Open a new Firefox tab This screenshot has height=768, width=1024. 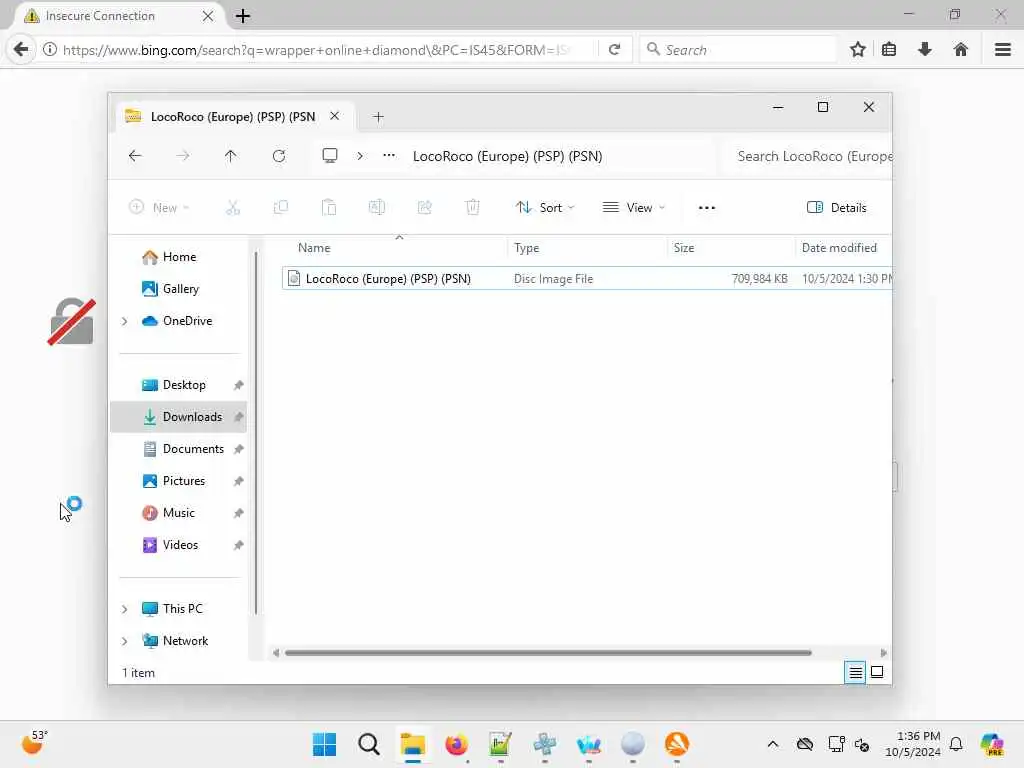[x=243, y=16]
